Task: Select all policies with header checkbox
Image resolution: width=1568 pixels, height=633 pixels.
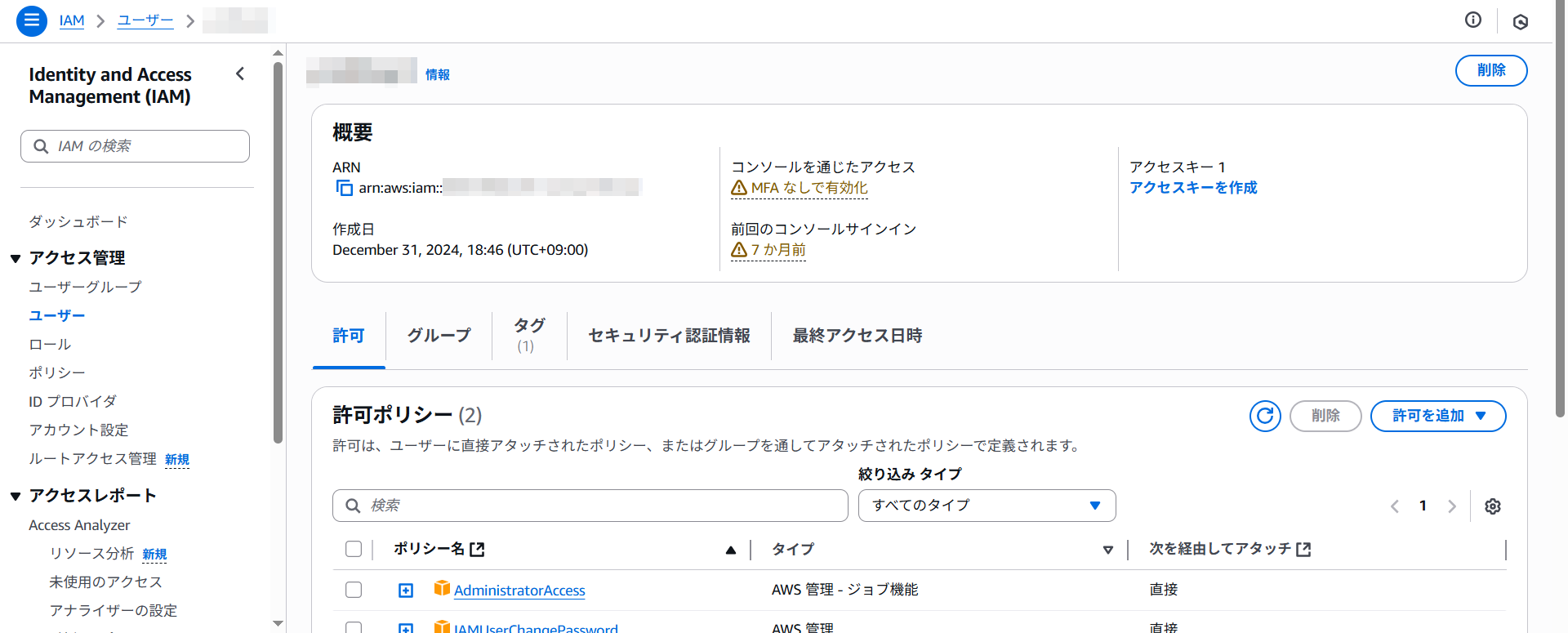Action: [354, 549]
